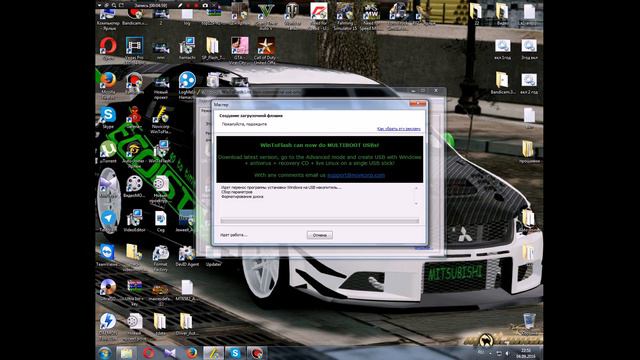Open the GTA Vice City desktop shortcut

pyautogui.click(x=239, y=49)
